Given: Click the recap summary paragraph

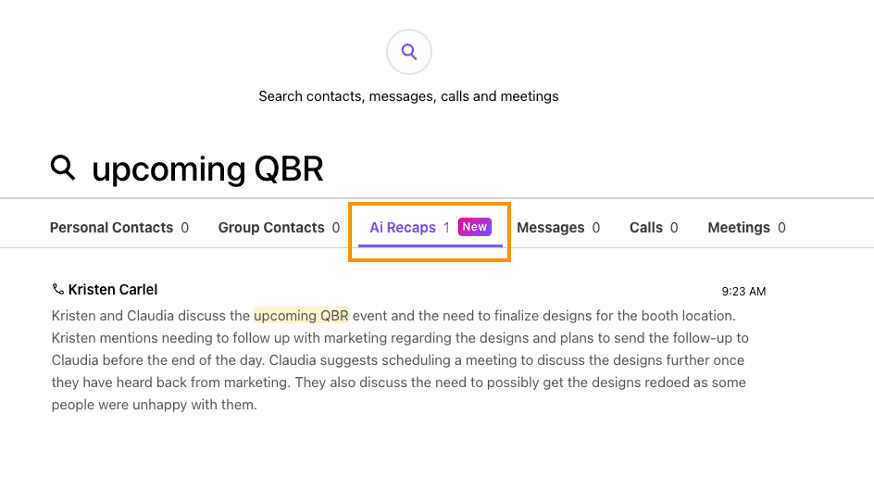Looking at the screenshot, I should (x=400, y=360).
